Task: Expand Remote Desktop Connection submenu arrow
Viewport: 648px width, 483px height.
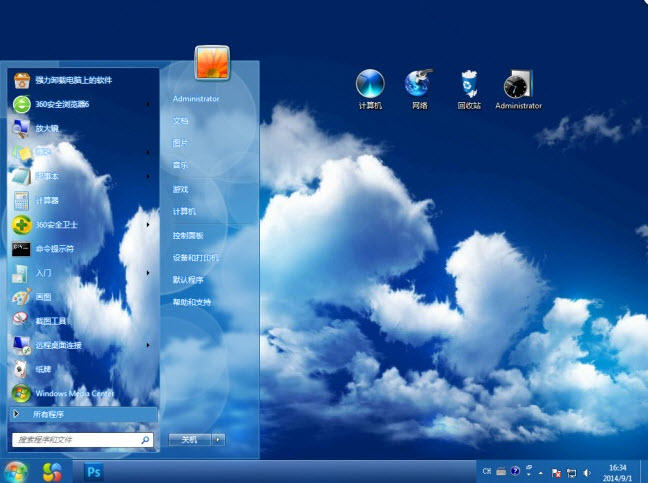Action: pos(148,345)
